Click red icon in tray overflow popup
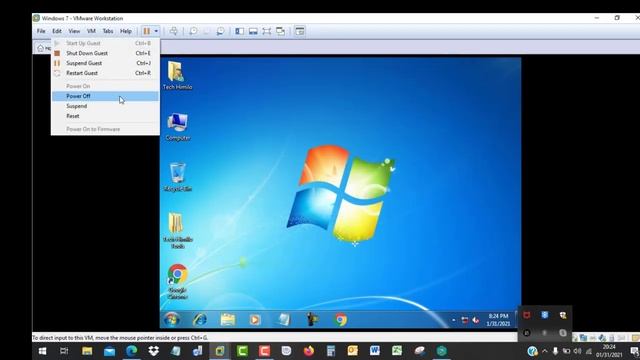The width and height of the screenshot is (640, 360). tap(527, 315)
